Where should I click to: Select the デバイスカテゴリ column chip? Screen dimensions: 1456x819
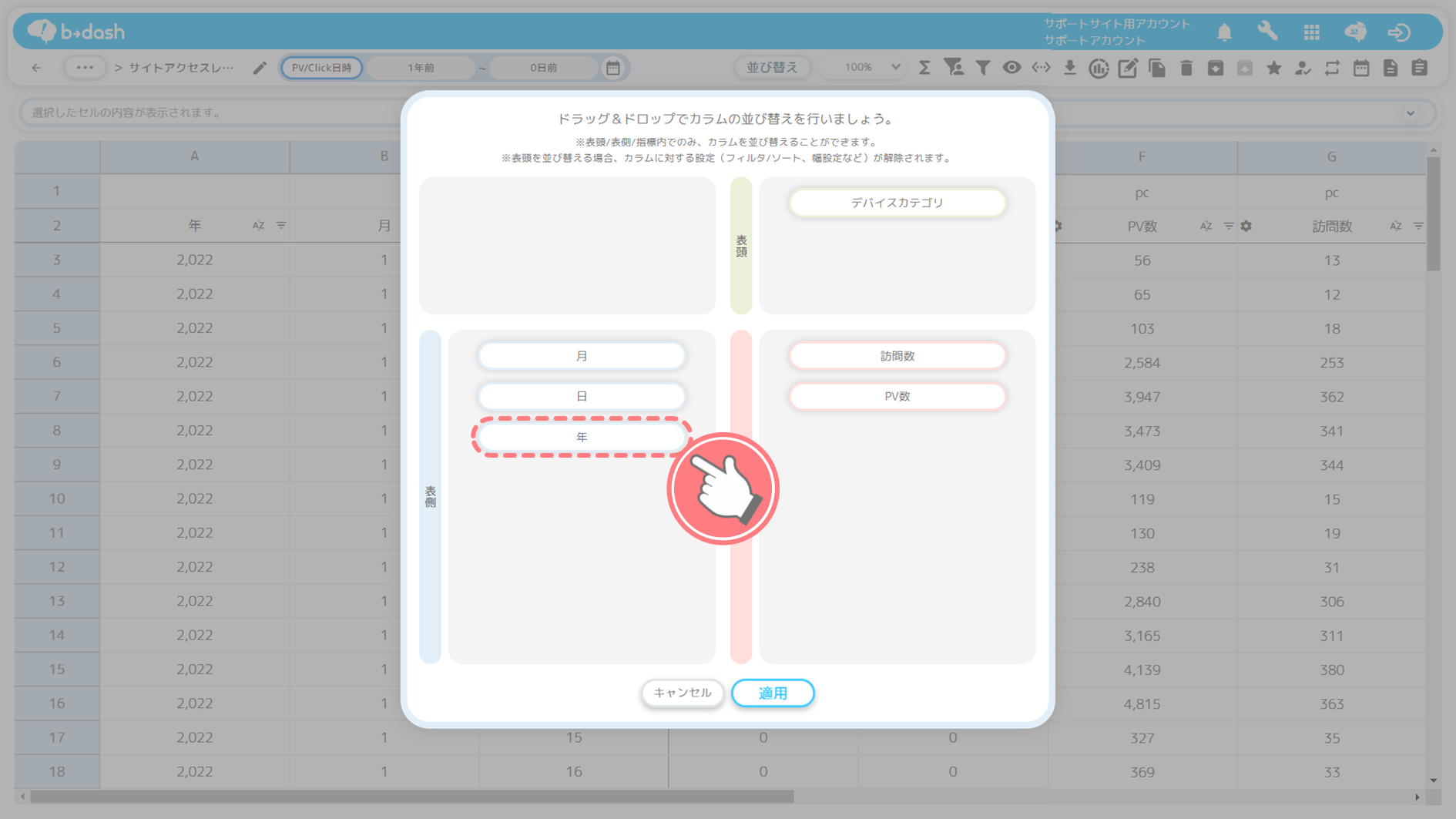pos(897,203)
